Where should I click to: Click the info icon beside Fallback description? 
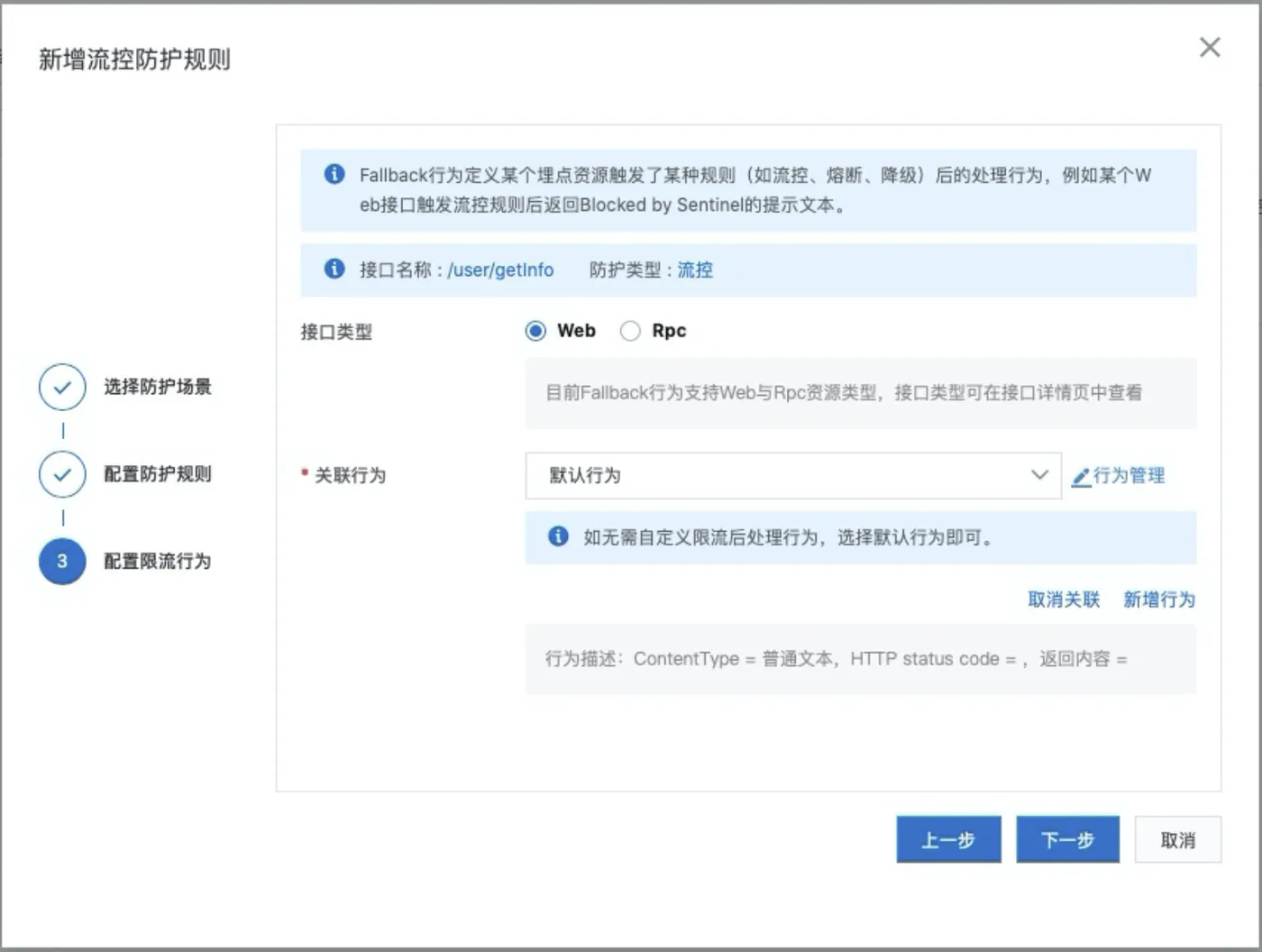(x=334, y=174)
